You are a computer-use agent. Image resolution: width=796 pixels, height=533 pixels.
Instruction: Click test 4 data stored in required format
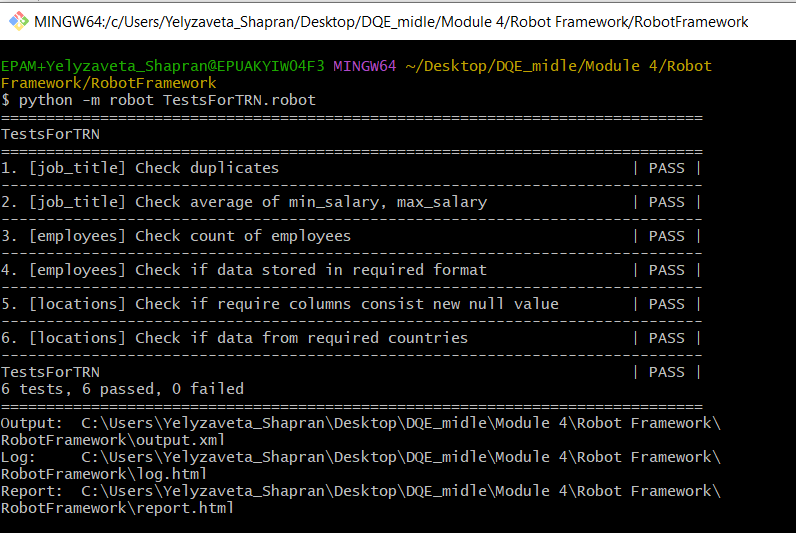[x=244, y=270]
